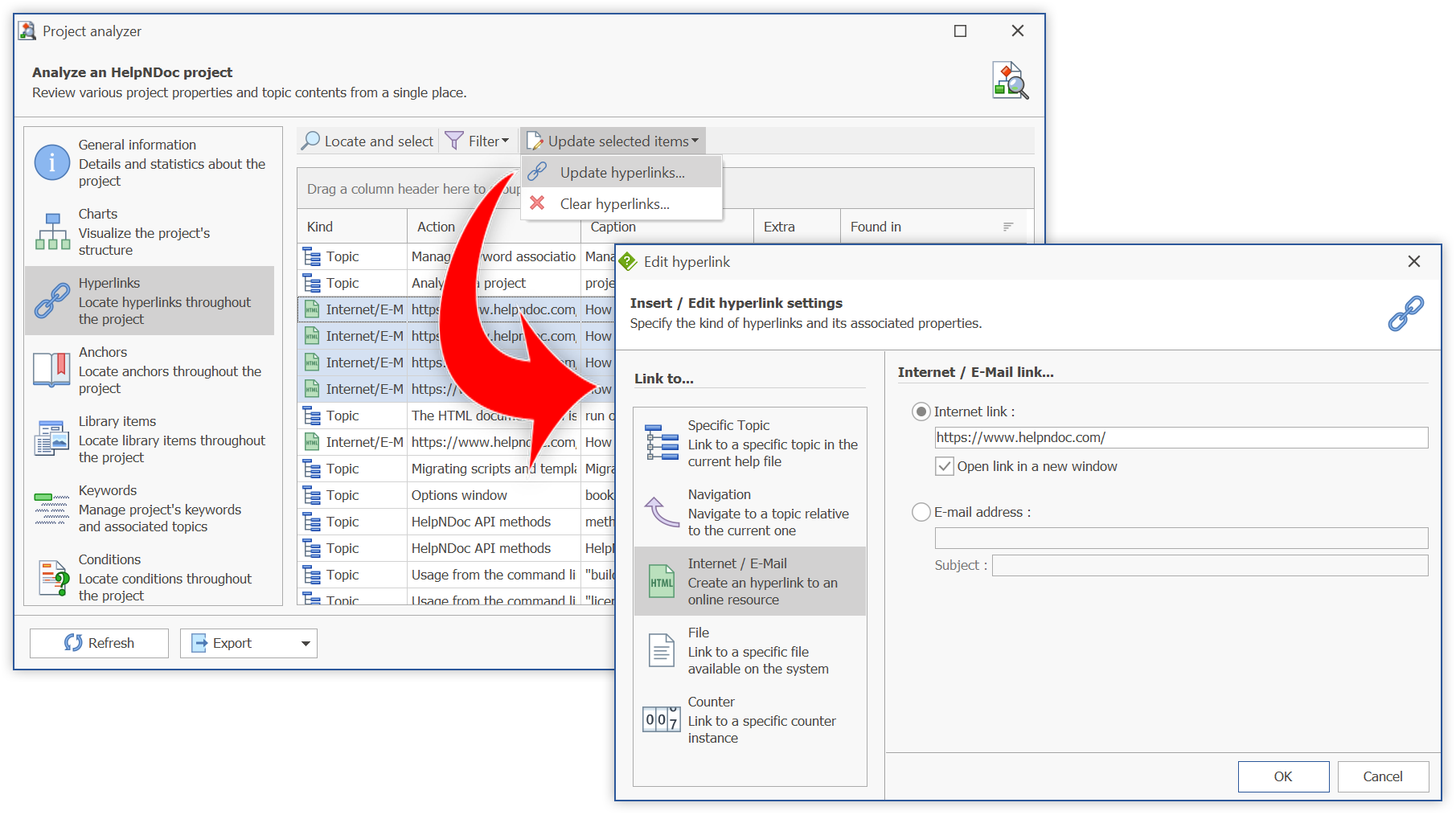The width and height of the screenshot is (1456, 815).
Task: Open the Charts section icon
Action: pyautogui.click(x=52, y=232)
